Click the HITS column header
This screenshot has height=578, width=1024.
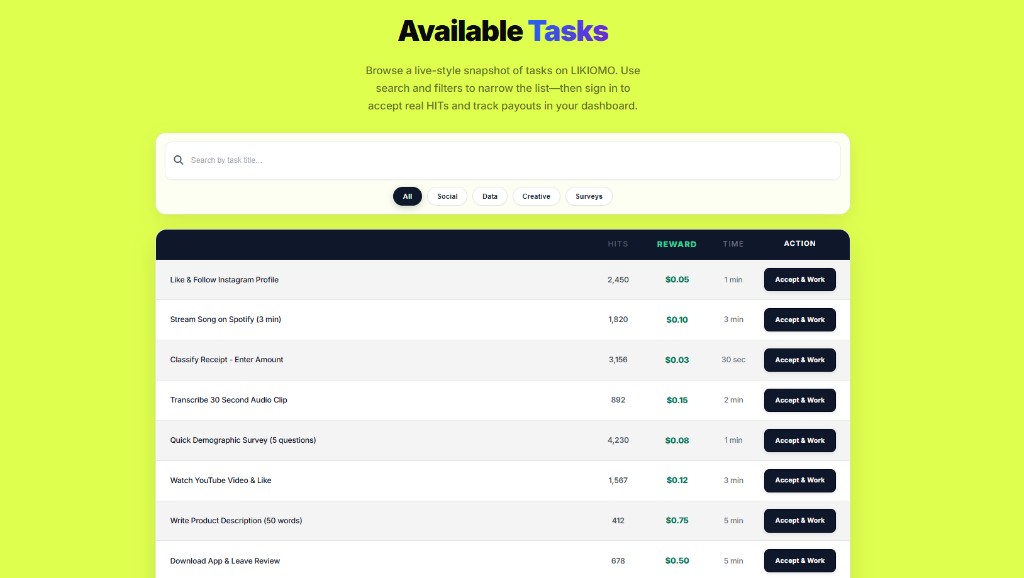(x=618, y=244)
